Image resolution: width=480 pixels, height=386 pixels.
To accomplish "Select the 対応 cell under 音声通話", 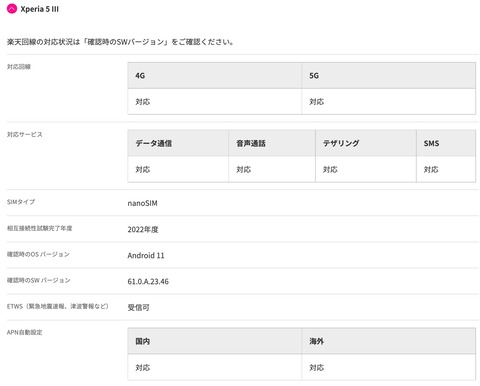I will pos(272,169).
